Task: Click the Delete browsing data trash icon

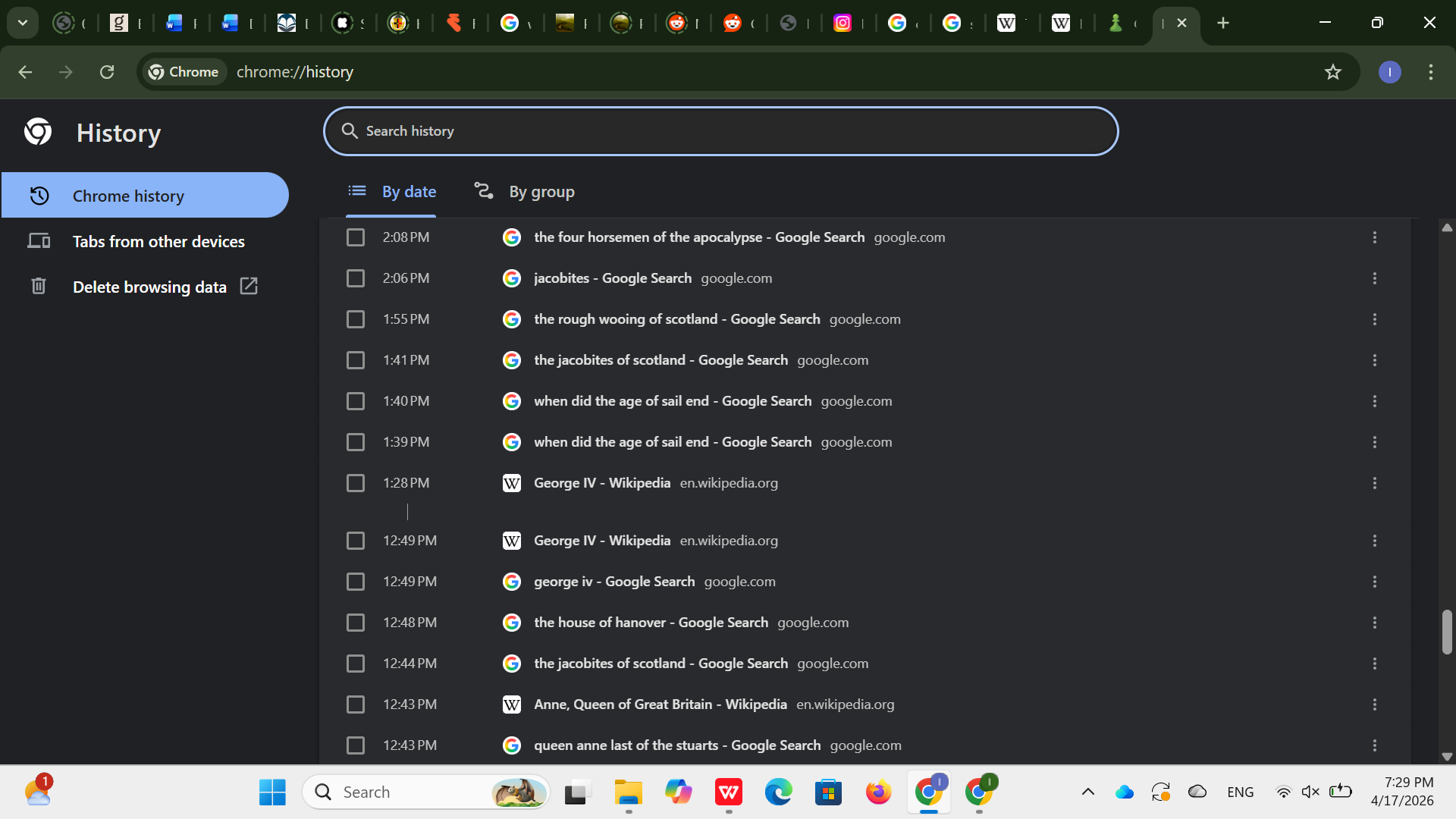Action: pyautogui.click(x=39, y=287)
